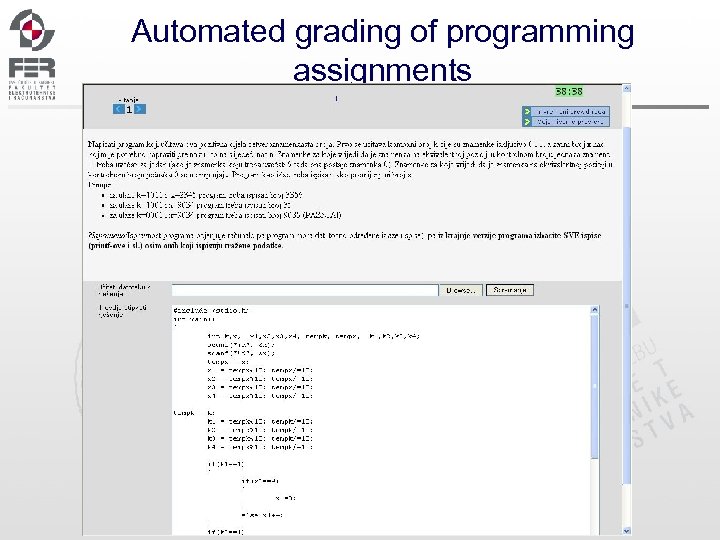Click into the file path upload field

[305, 290]
